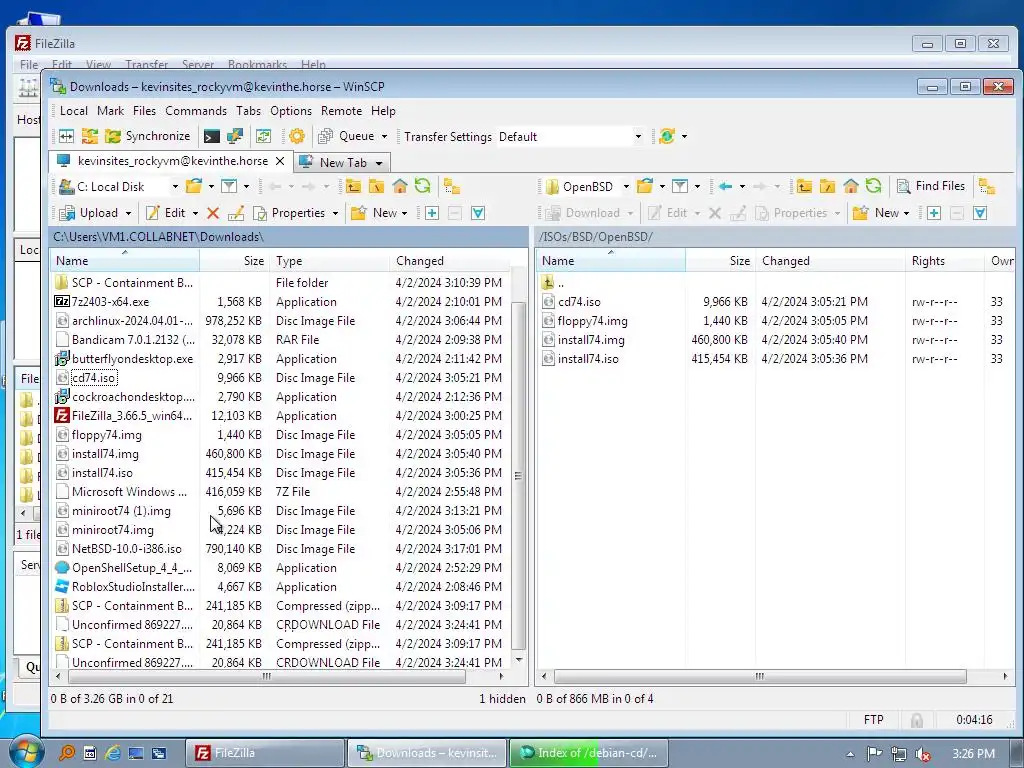Expand the Upload dropdown arrow

[128, 214]
